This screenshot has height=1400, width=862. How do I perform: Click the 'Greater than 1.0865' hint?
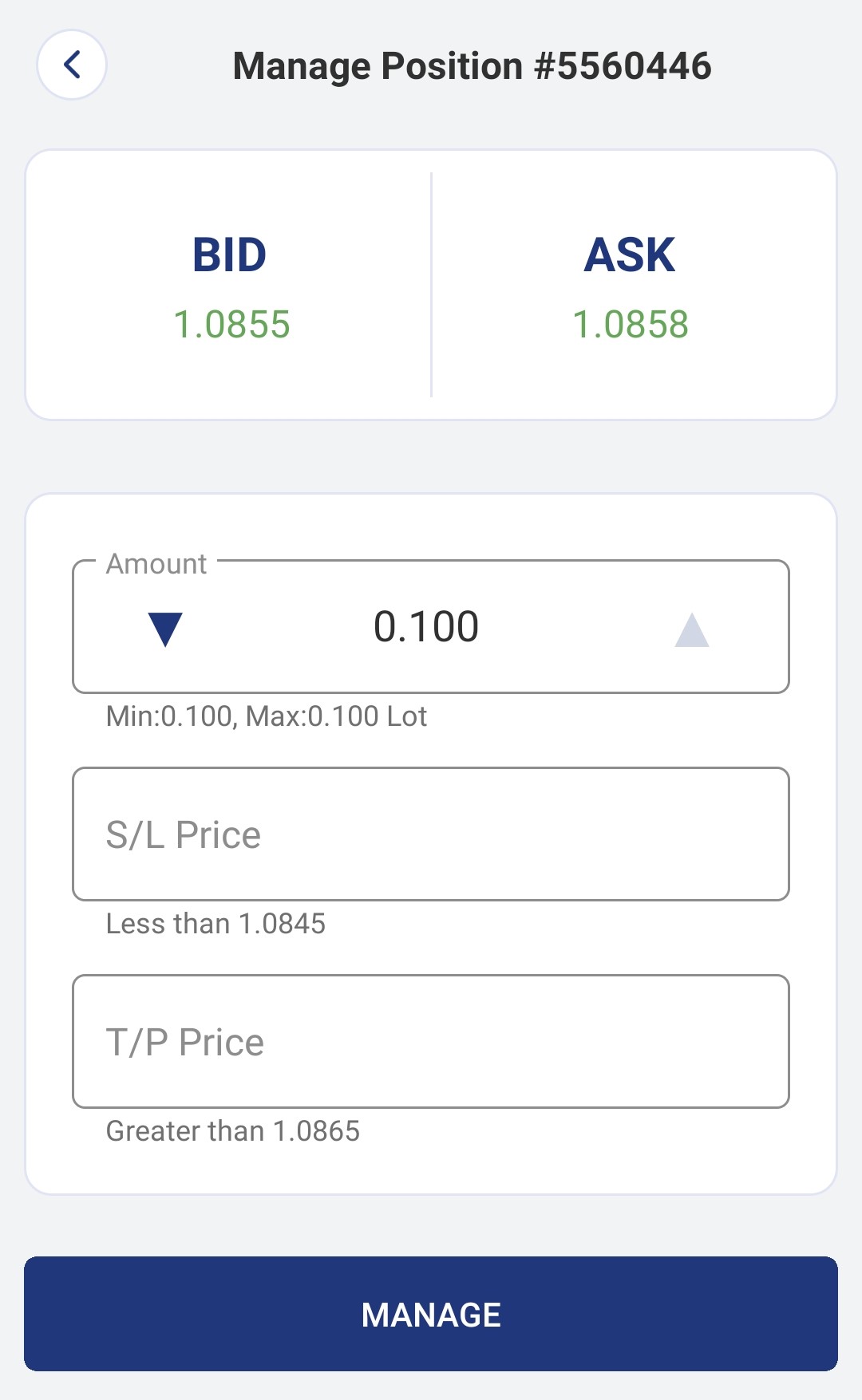(x=233, y=1131)
